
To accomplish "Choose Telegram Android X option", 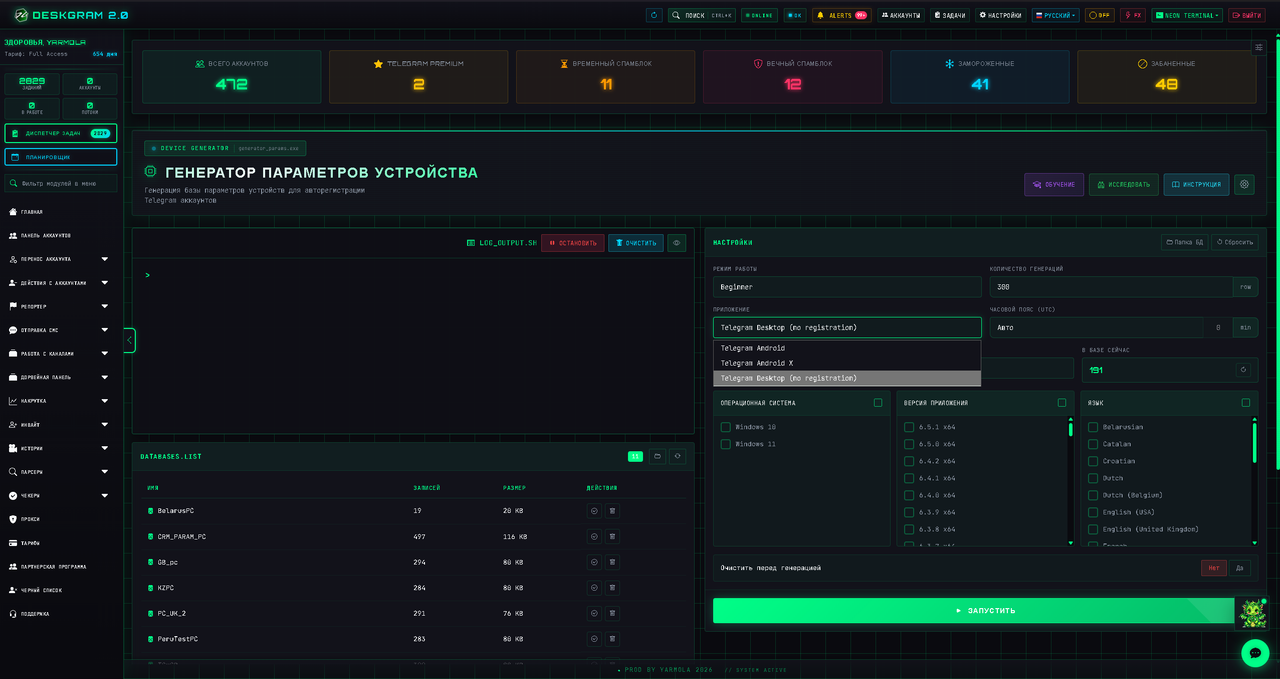I will [x=847, y=363].
